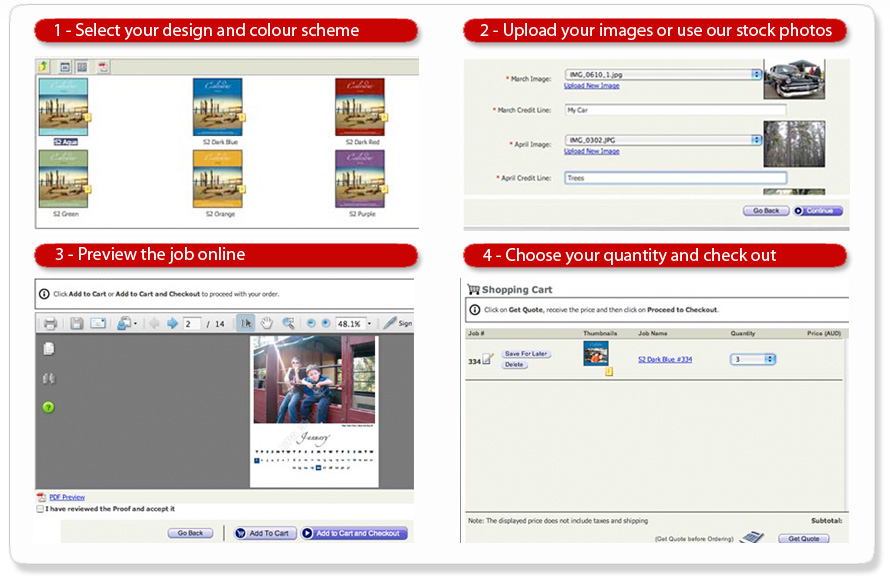The image size is (890, 584).
Task: Choose the text select cursor tool
Action: 245,323
